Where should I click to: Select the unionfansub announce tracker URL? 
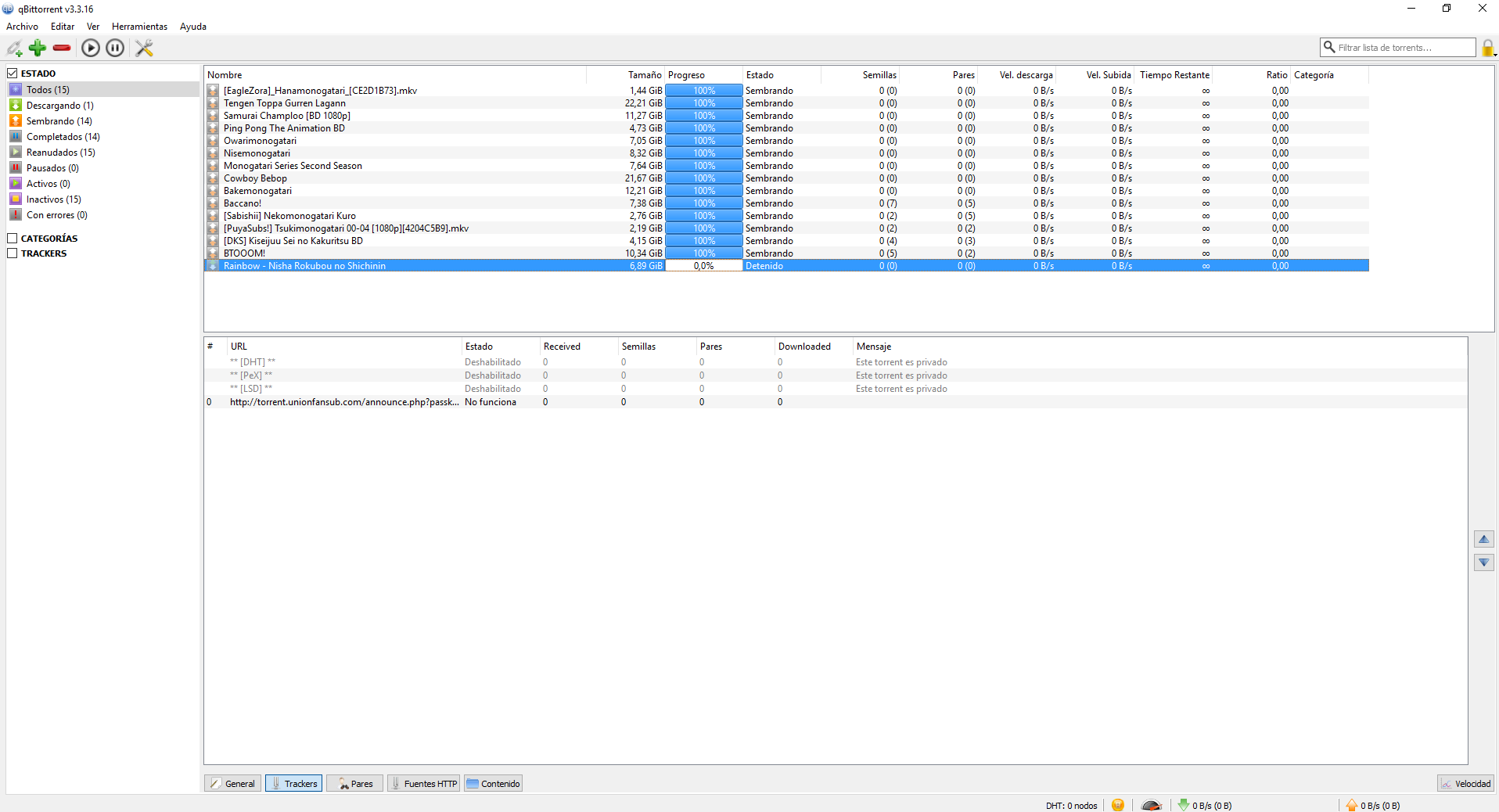pyautogui.click(x=344, y=402)
